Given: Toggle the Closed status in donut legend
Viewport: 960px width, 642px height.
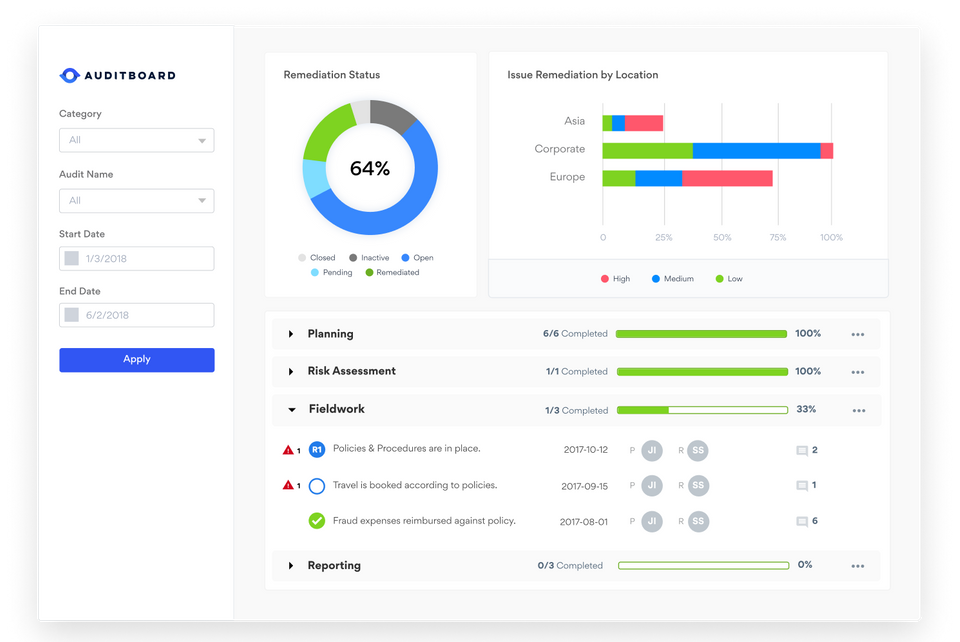Looking at the screenshot, I should [x=312, y=257].
